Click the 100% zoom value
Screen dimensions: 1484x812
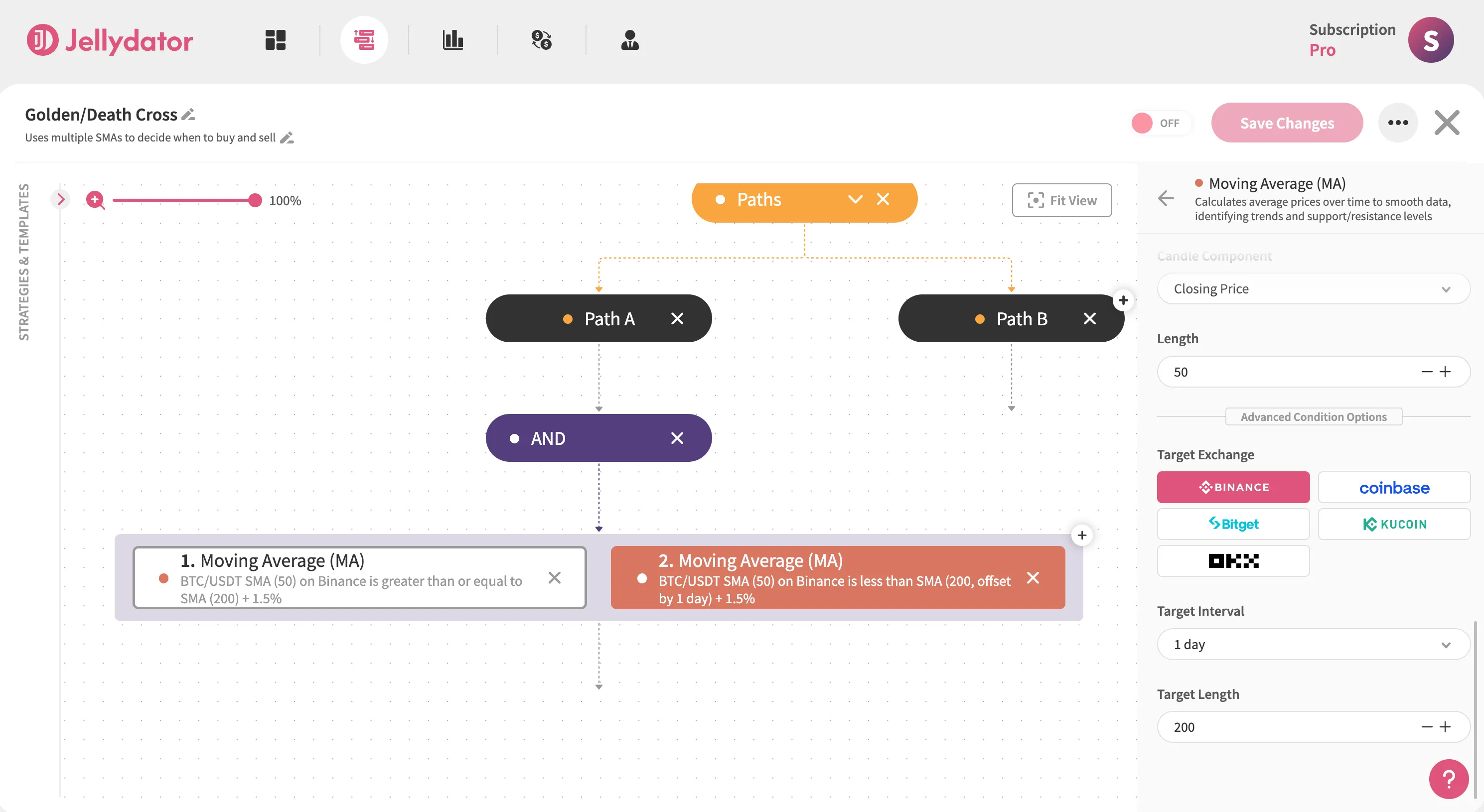(285, 200)
